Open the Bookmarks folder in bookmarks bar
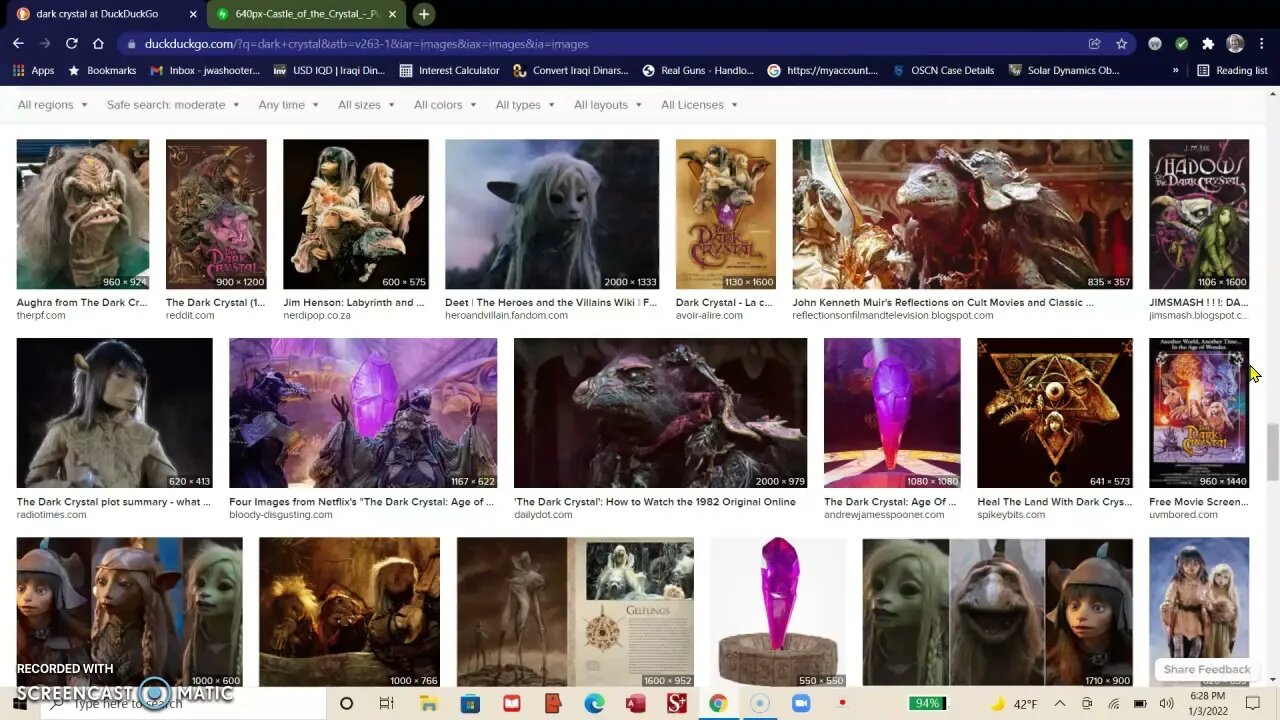Screen dimensions: 1280x720 tap(101, 71)
